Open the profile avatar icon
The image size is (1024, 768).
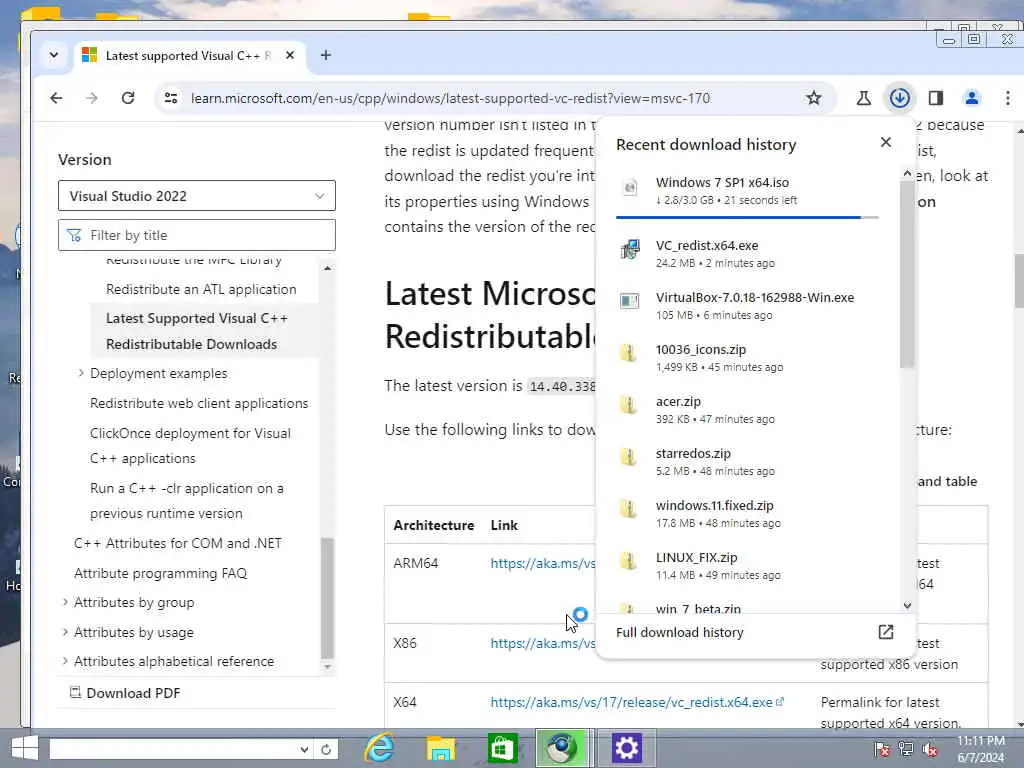[972, 98]
